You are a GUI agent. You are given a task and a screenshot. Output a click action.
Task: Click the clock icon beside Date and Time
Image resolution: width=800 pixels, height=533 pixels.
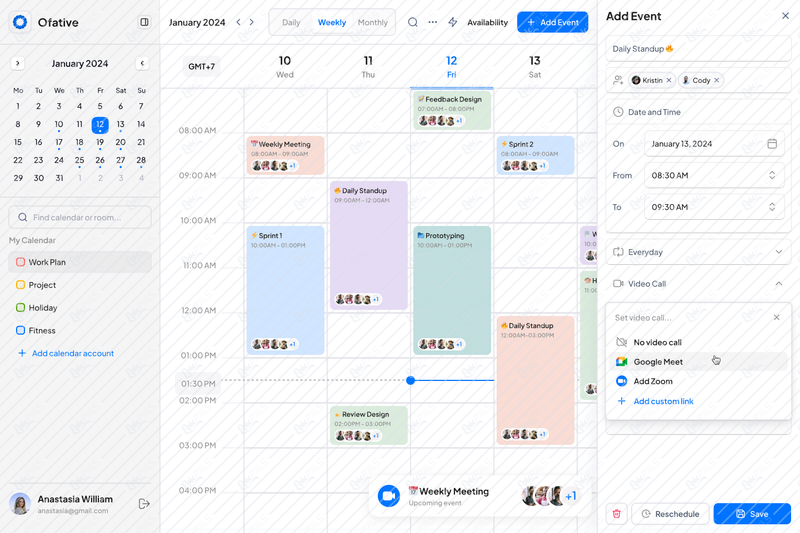tap(618, 112)
